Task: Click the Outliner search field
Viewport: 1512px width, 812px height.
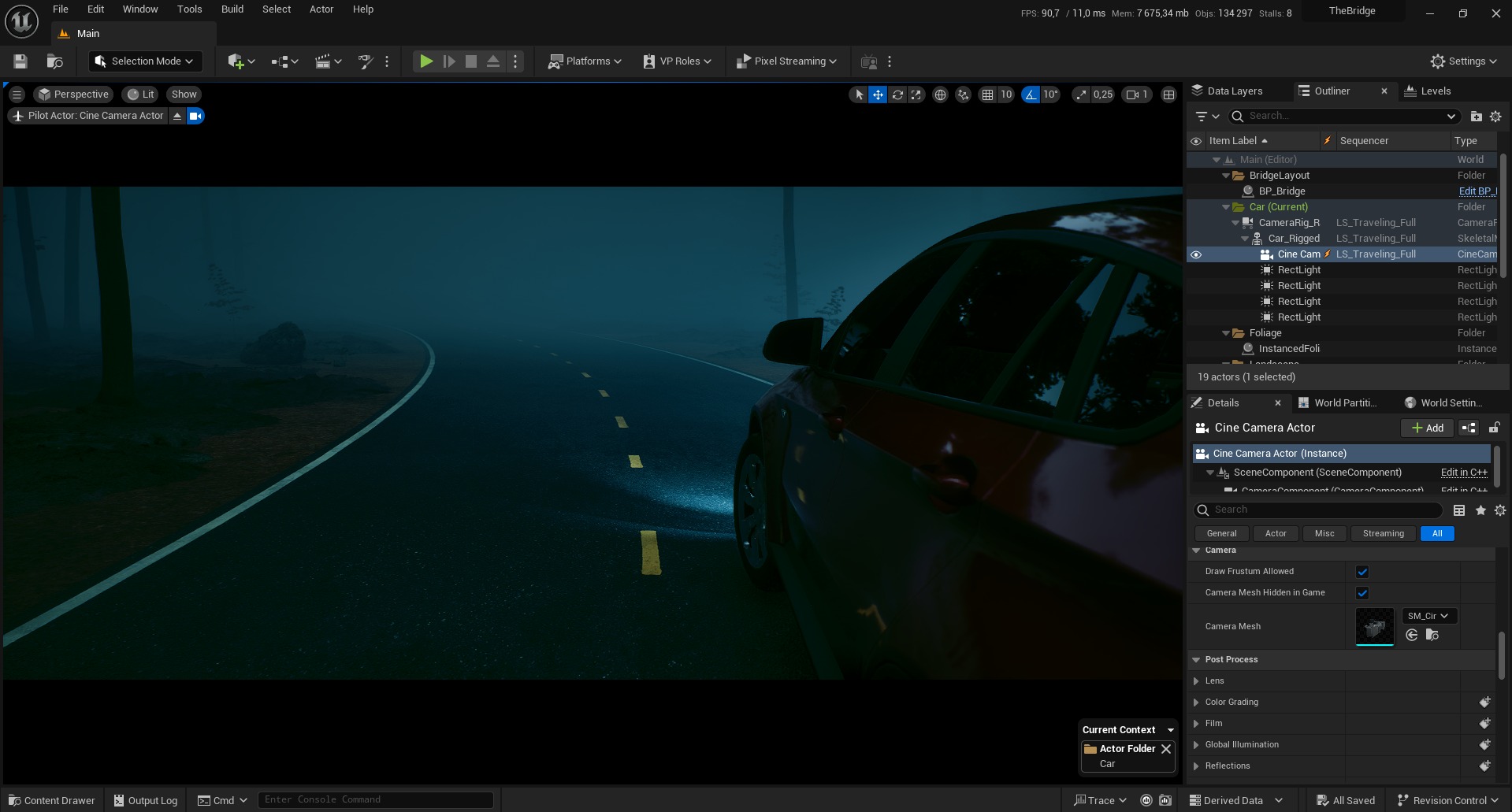Action: pyautogui.click(x=1343, y=117)
